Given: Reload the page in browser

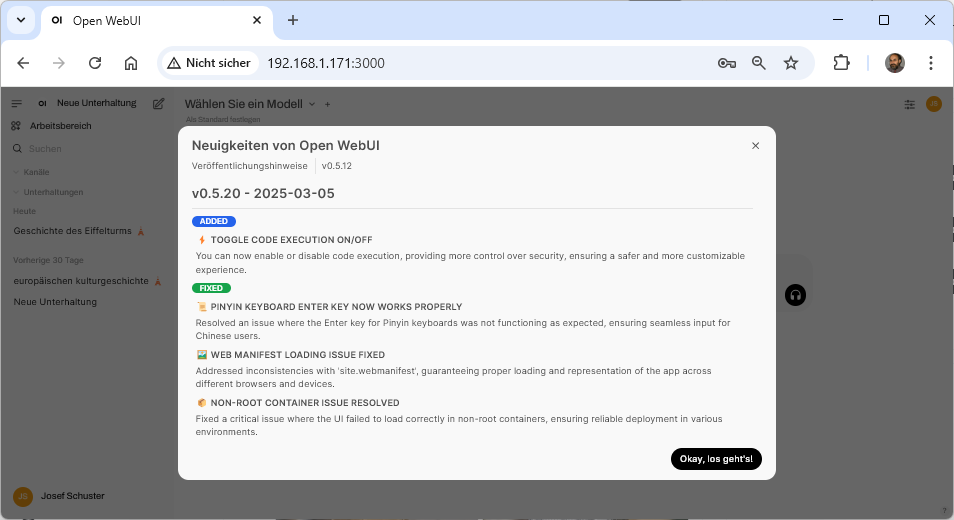Looking at the screenshot, I should point(95,63).
